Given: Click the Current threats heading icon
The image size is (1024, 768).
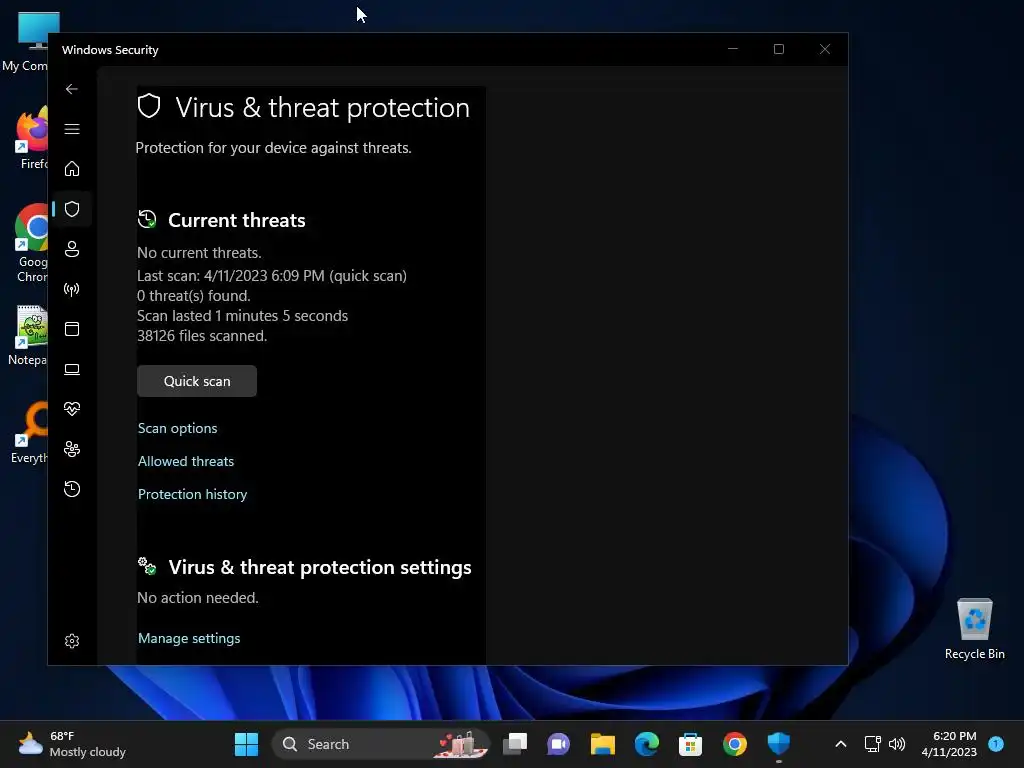Looking at the screenshot, I should (x=147, y=219).
